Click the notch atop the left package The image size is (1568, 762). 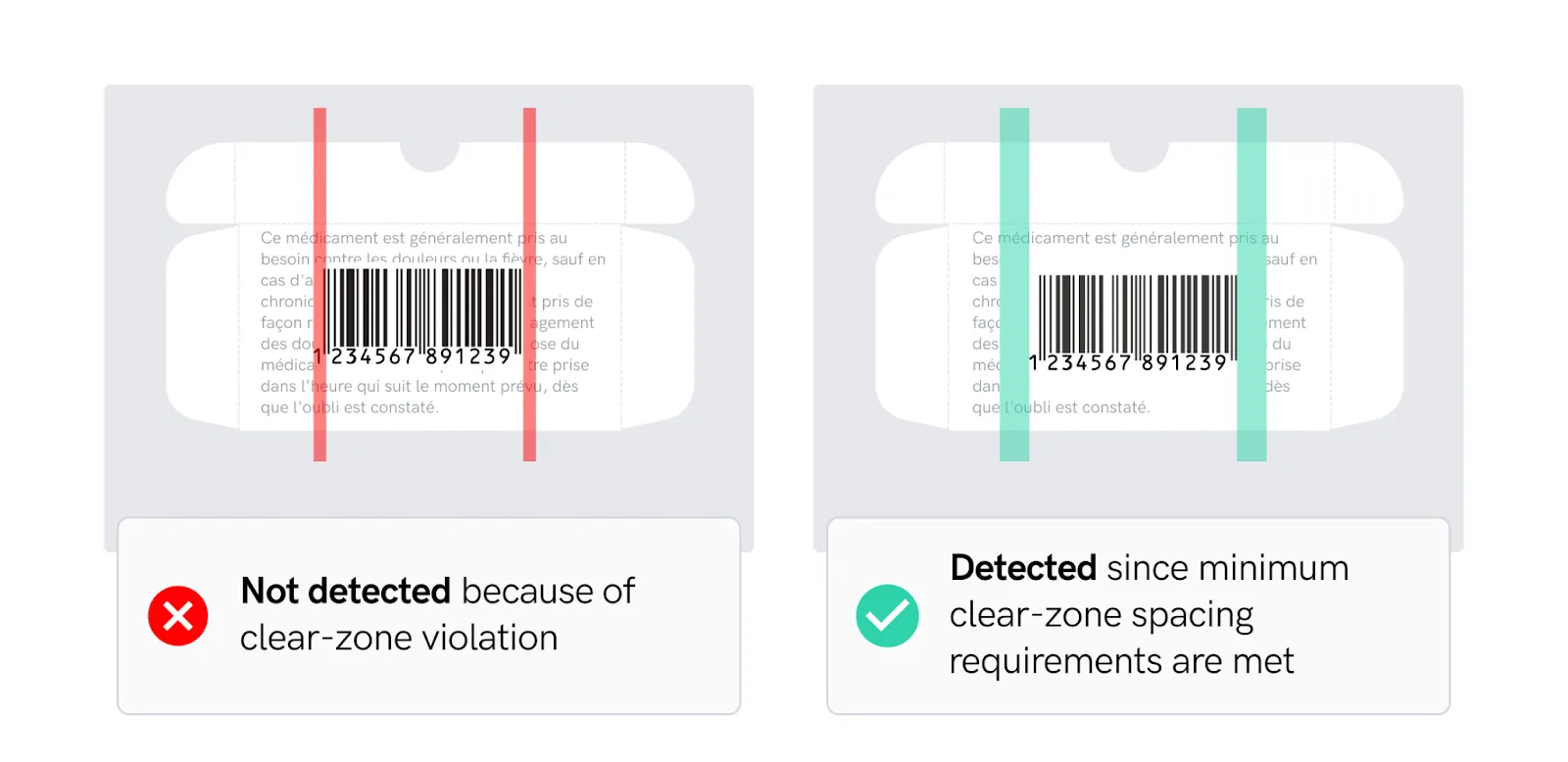click(429, 155)
